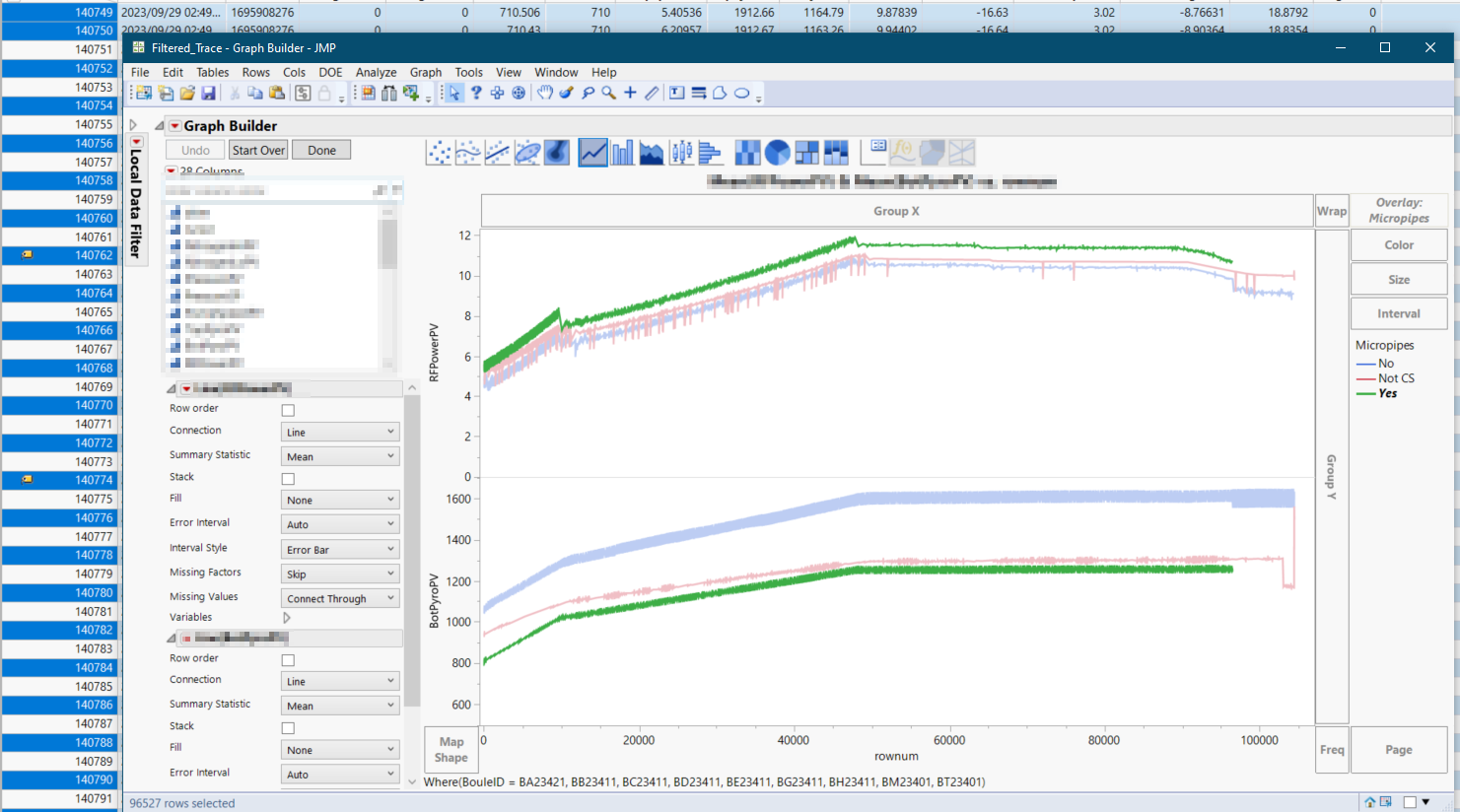Check the Stack option

[x=287, y=477]
